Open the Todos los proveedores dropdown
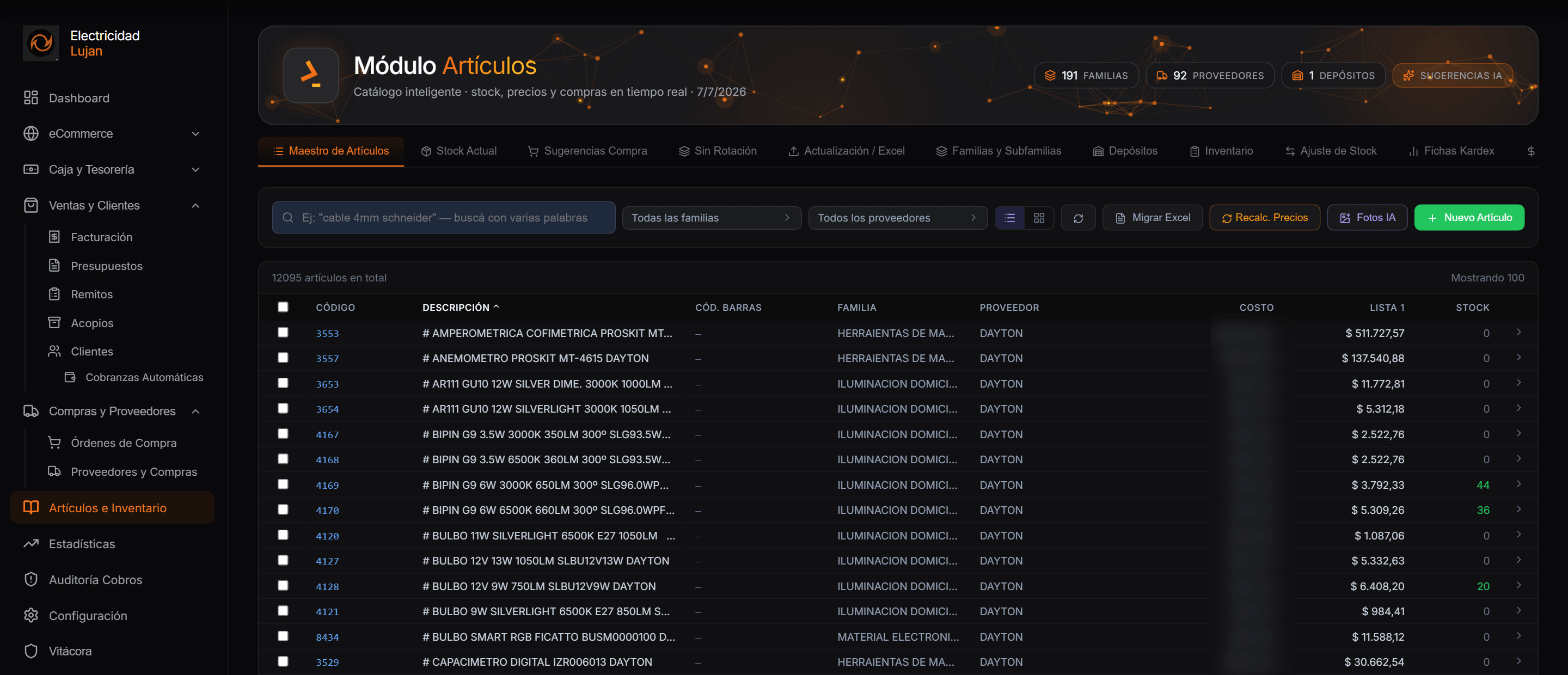1568x675 pixels. (x=898, y=218)
